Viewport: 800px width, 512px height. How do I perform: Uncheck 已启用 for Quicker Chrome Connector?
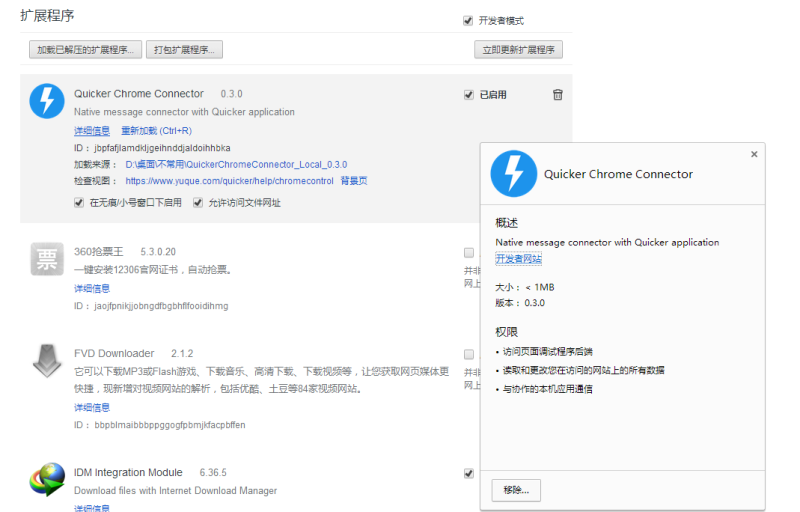469,95
